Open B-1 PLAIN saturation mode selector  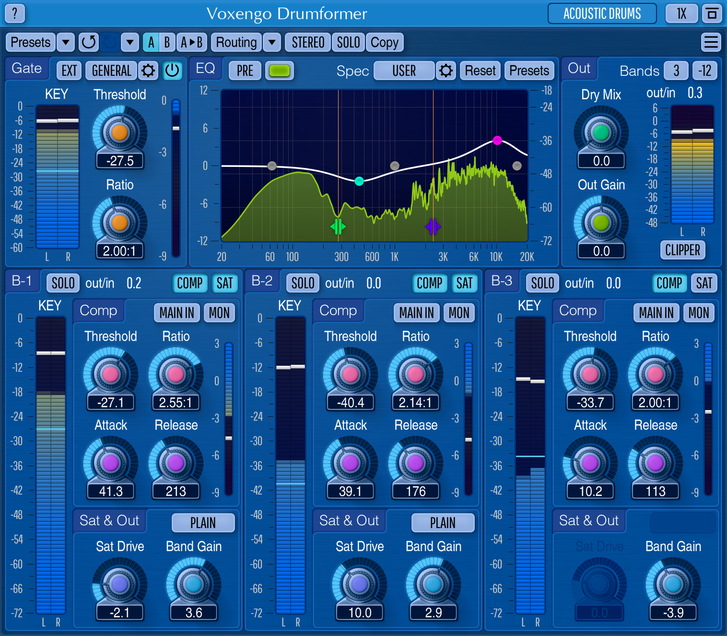203,523
